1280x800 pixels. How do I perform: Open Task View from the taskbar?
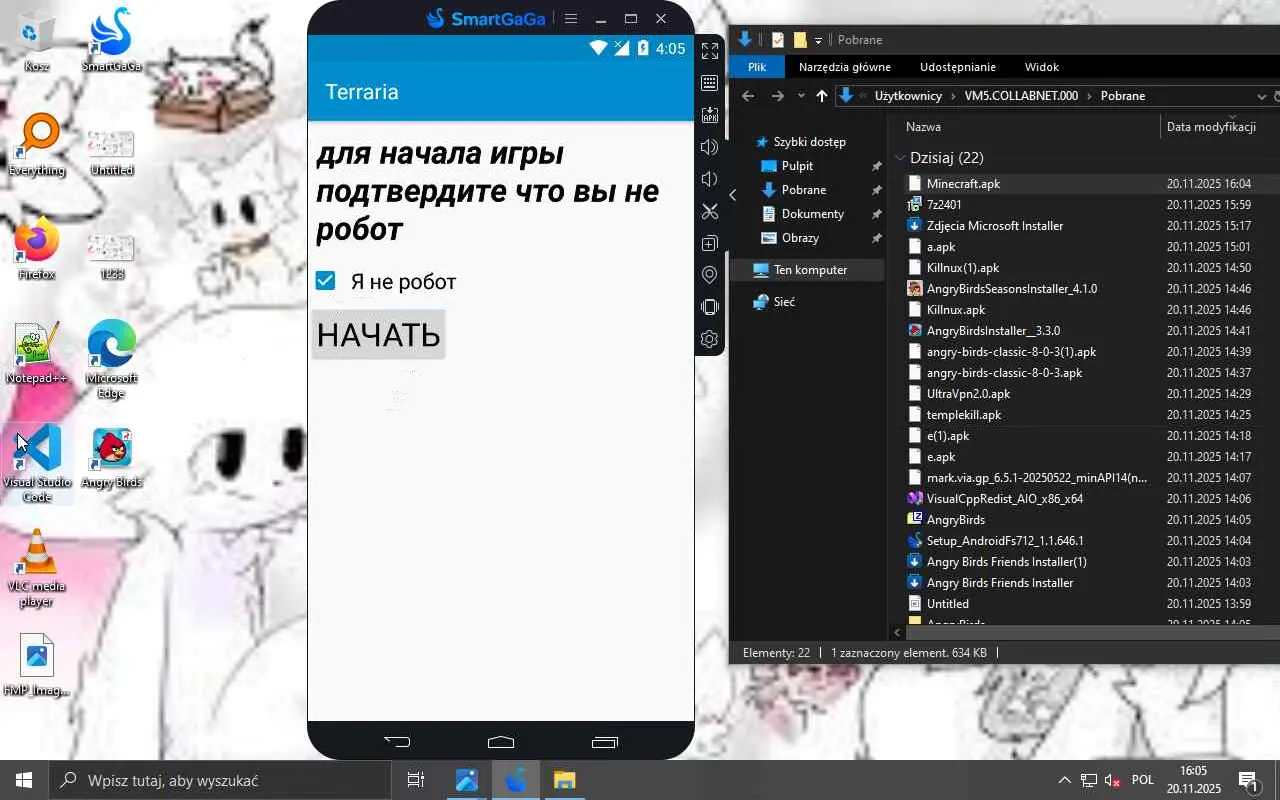[416, 780]
